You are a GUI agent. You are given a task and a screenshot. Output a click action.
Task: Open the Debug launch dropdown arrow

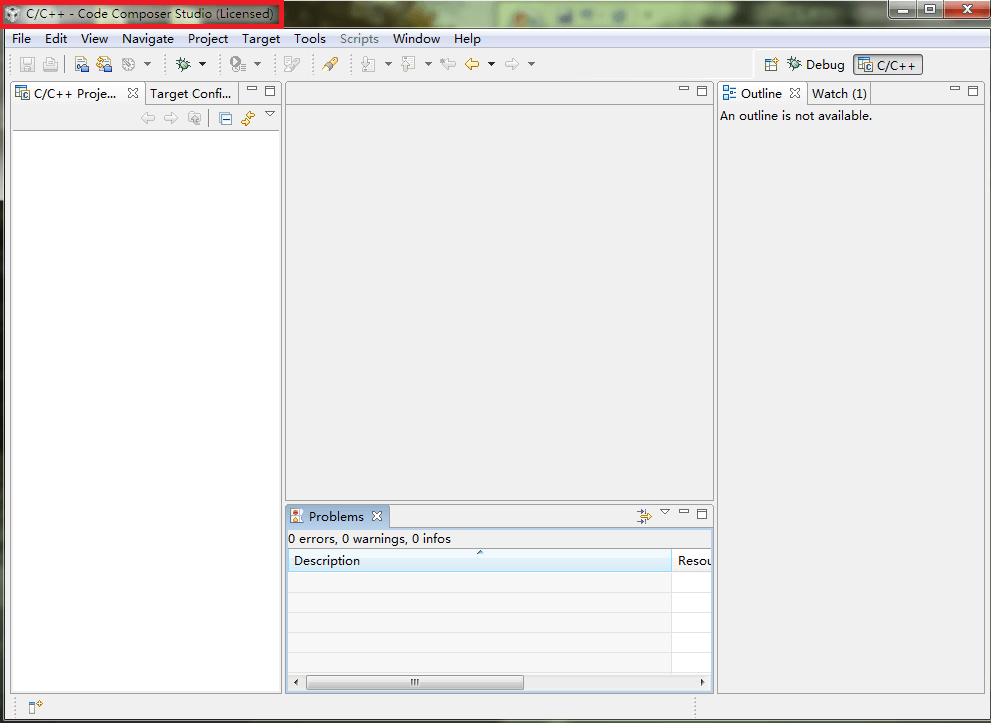click(x=203, y=64)
